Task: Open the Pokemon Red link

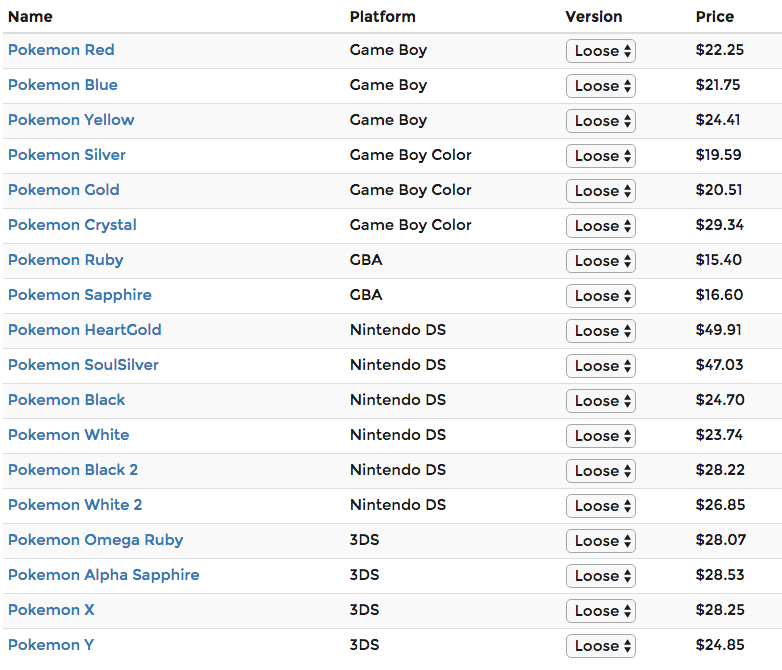Action: click(x=61, y=50)
